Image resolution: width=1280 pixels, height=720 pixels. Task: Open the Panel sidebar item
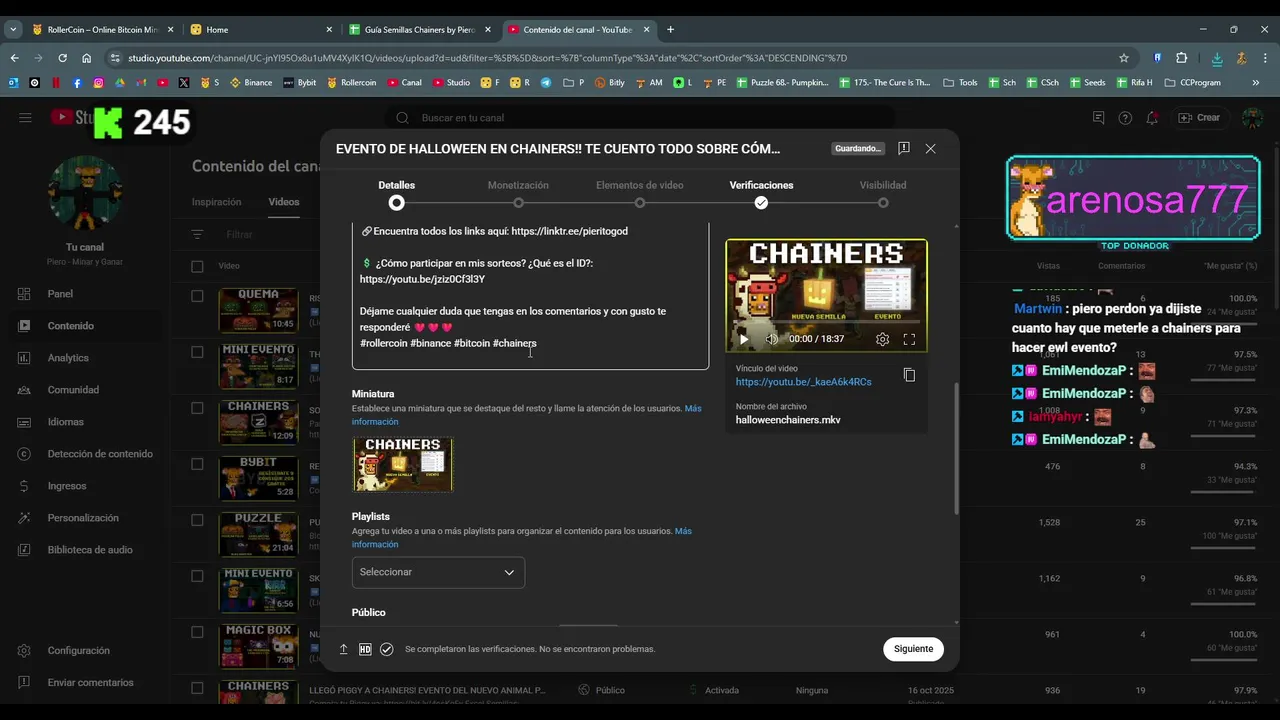[60, 294]
